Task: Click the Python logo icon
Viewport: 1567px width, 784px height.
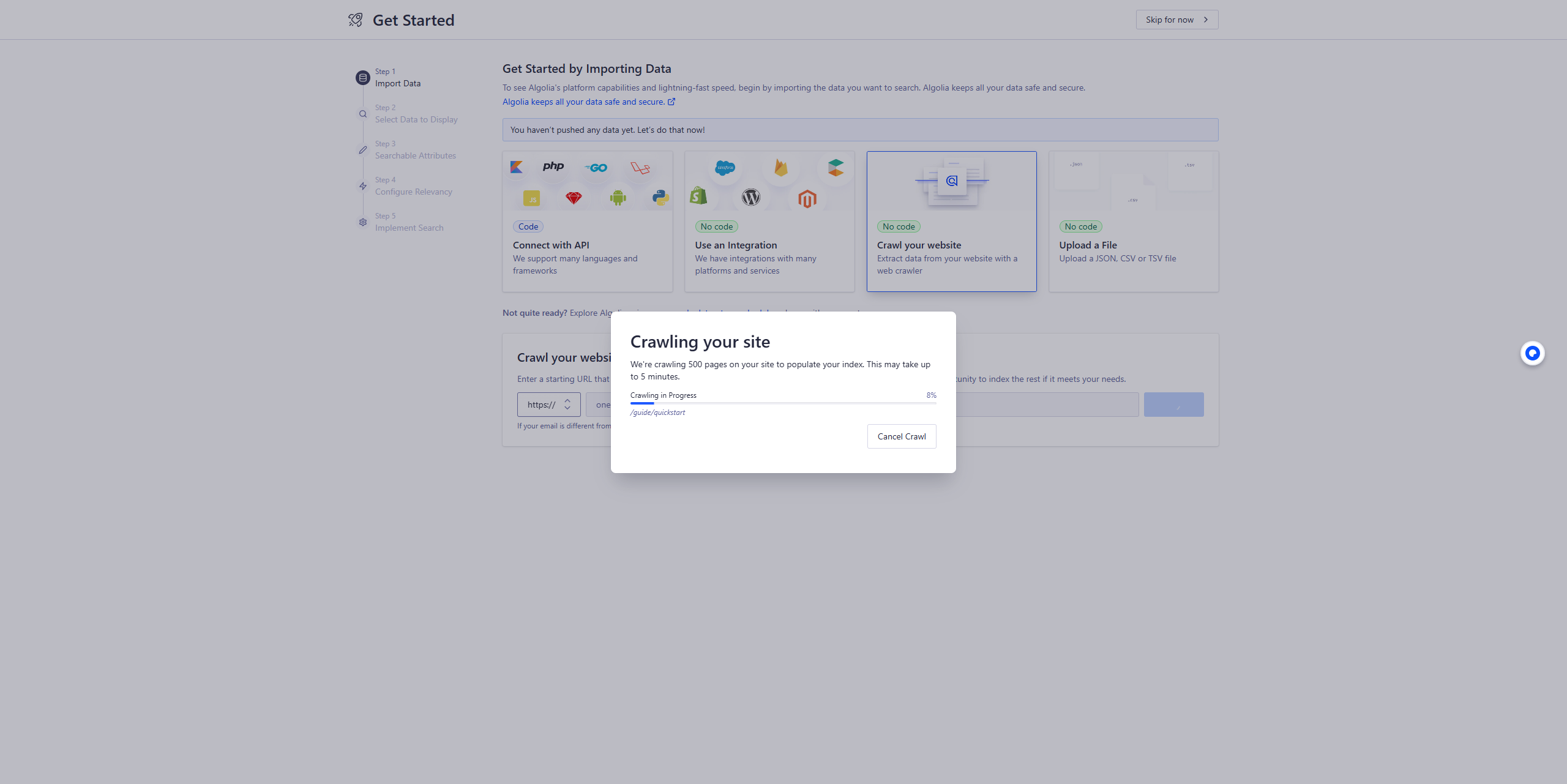Action: 660,197
